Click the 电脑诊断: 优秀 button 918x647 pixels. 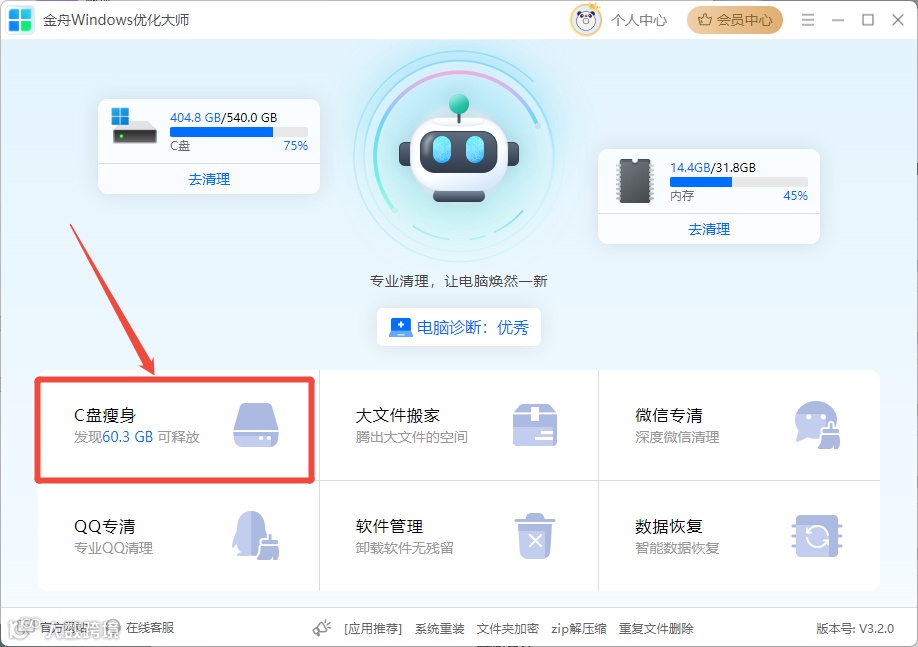click(458, 327)
